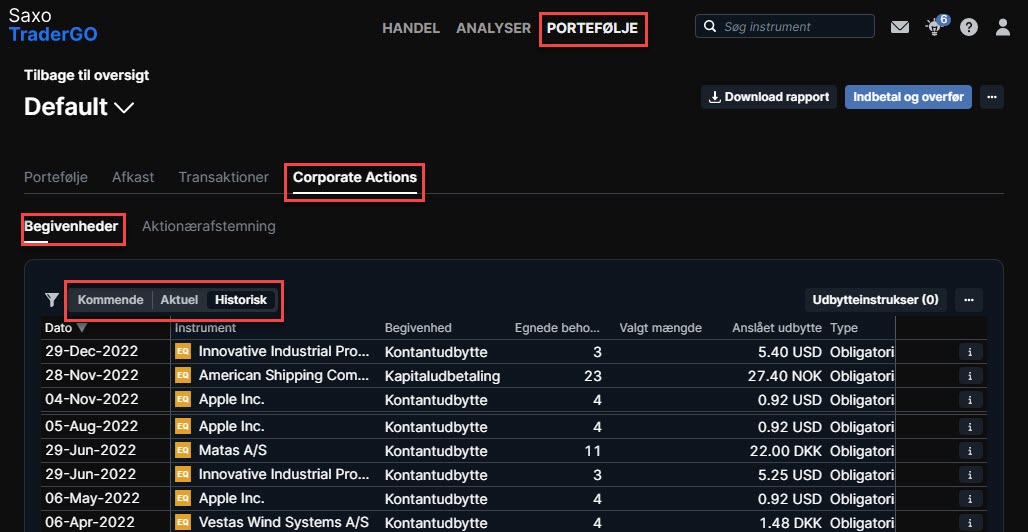Click the Instrument column header
This screenshot has width=1028, height=532.
pos(206,327)
